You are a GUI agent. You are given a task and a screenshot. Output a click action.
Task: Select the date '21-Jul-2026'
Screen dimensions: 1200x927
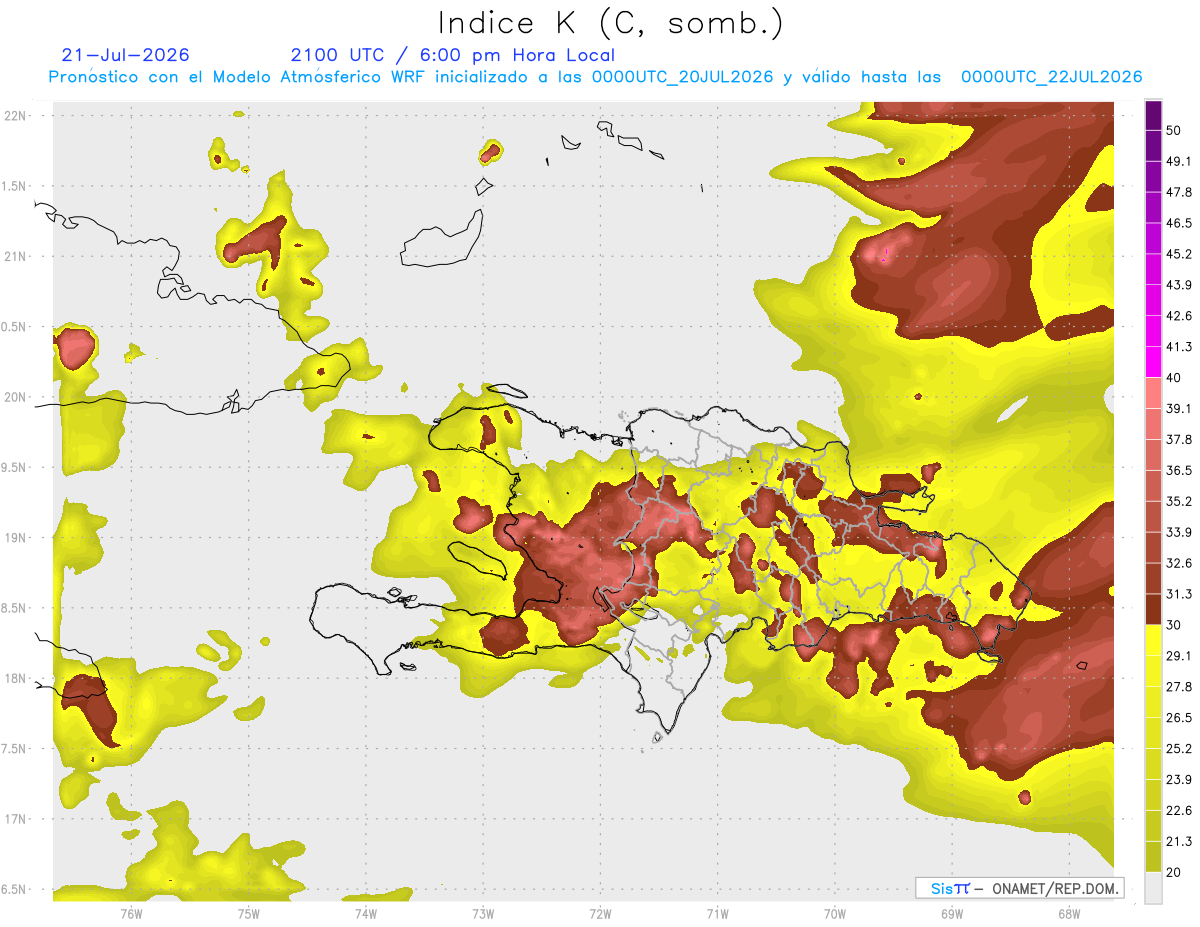tap(125, 55)
